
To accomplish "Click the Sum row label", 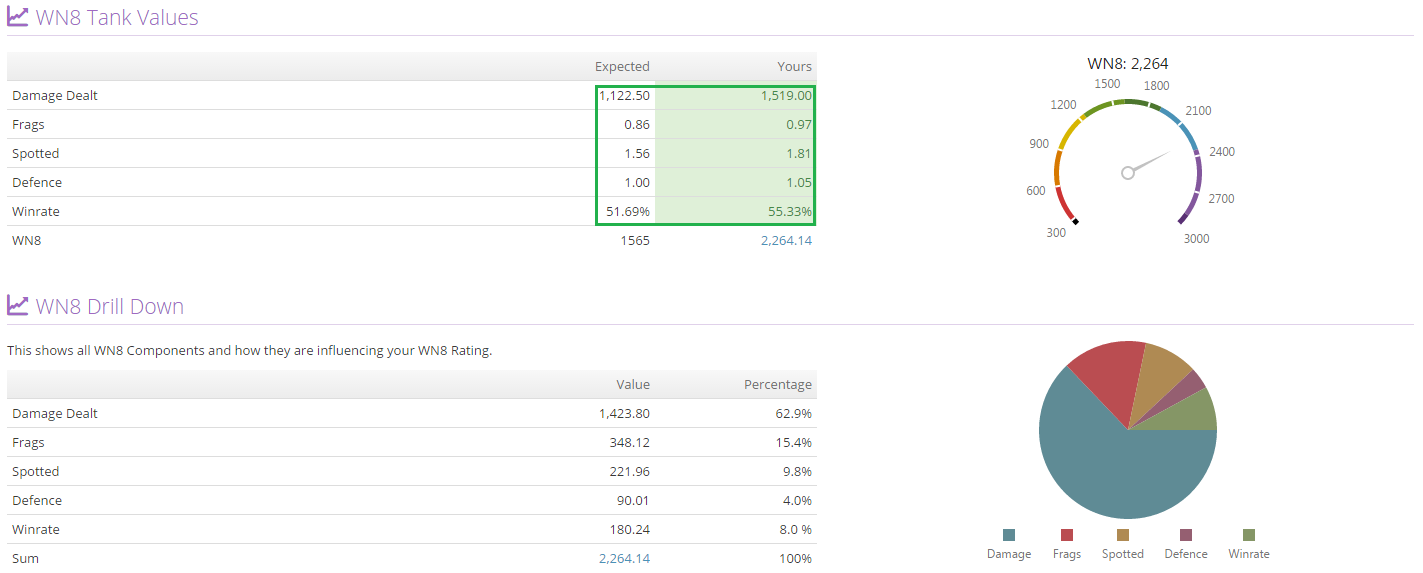I will click(25, 558).
